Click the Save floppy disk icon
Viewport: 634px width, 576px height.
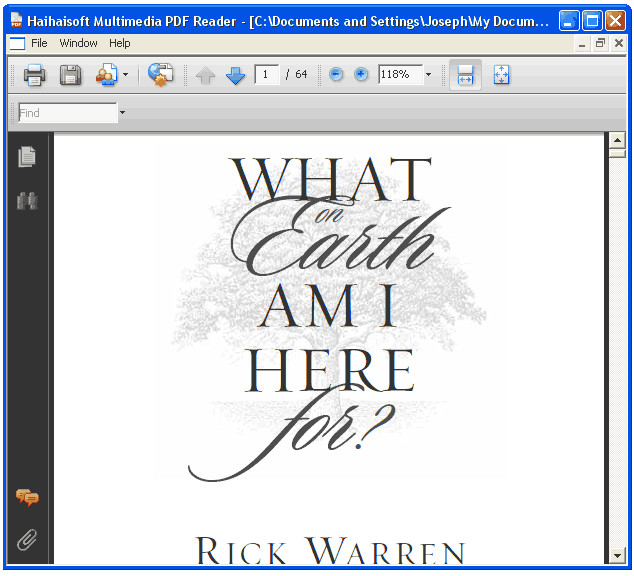pos(70,75)
